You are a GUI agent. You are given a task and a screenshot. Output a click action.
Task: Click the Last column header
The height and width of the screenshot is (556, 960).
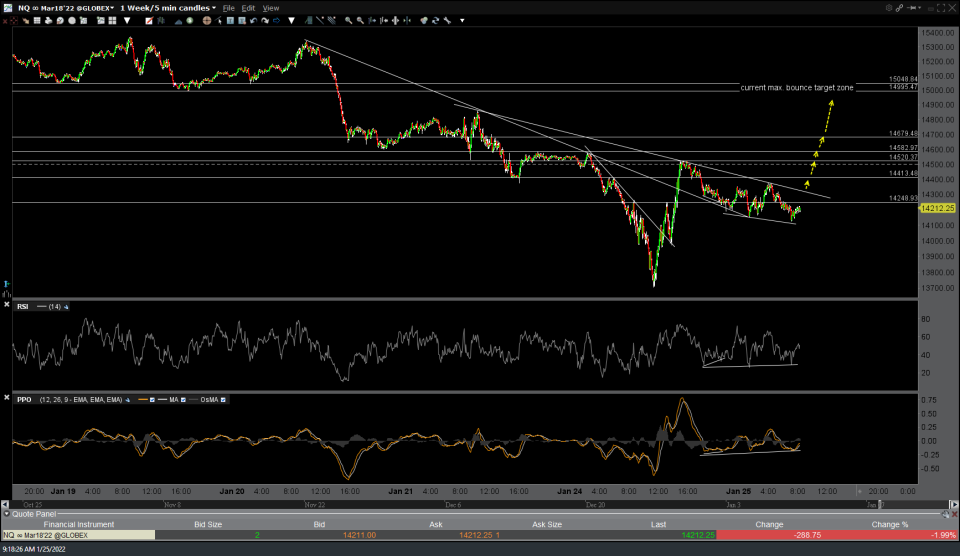coord(658,525)
